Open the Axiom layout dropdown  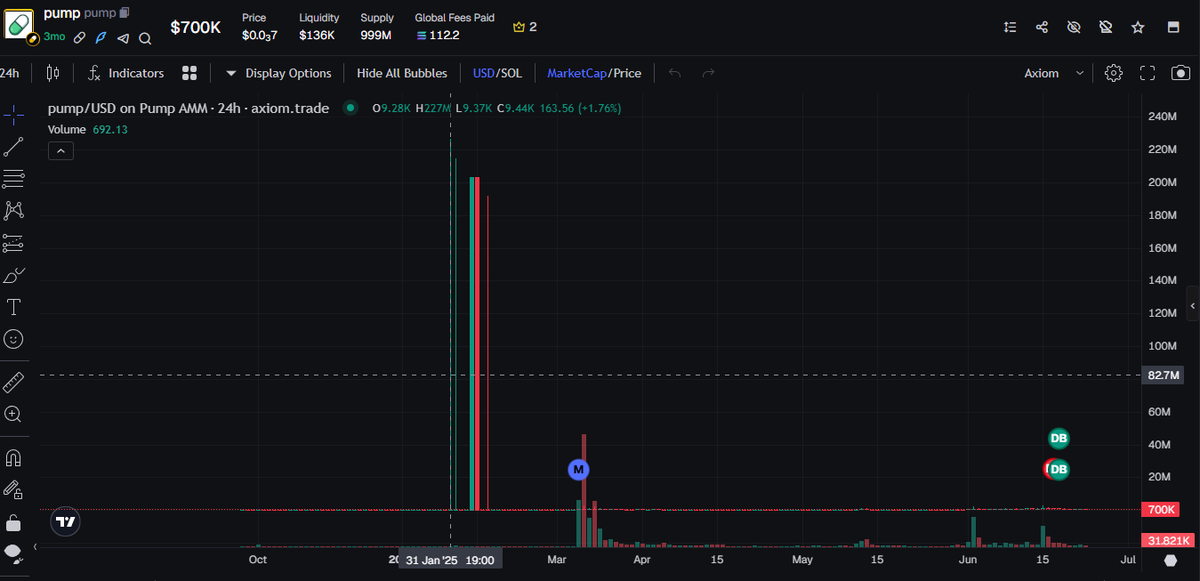tap(1054, 73)
